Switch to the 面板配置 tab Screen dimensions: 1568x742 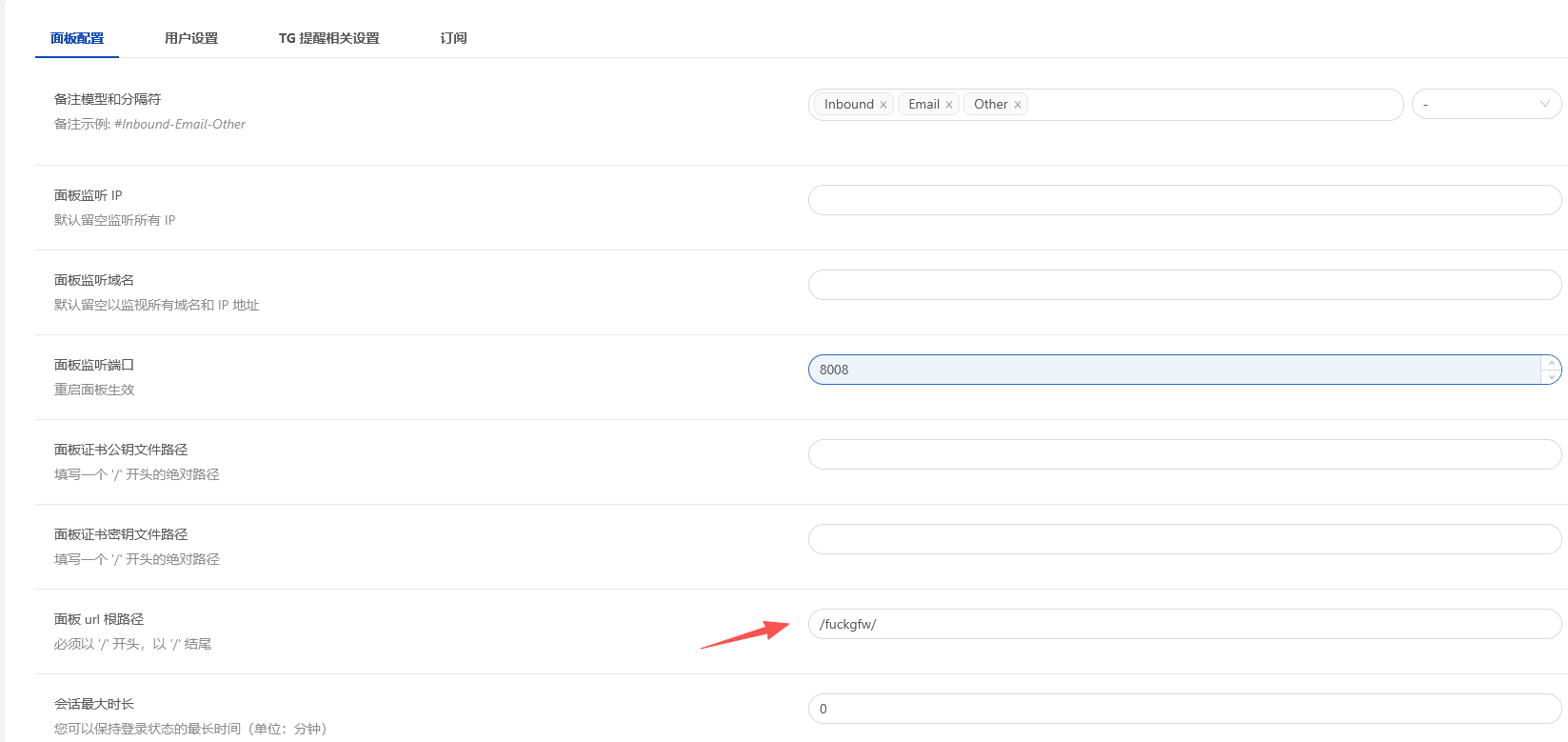click(x=77, y=38)
